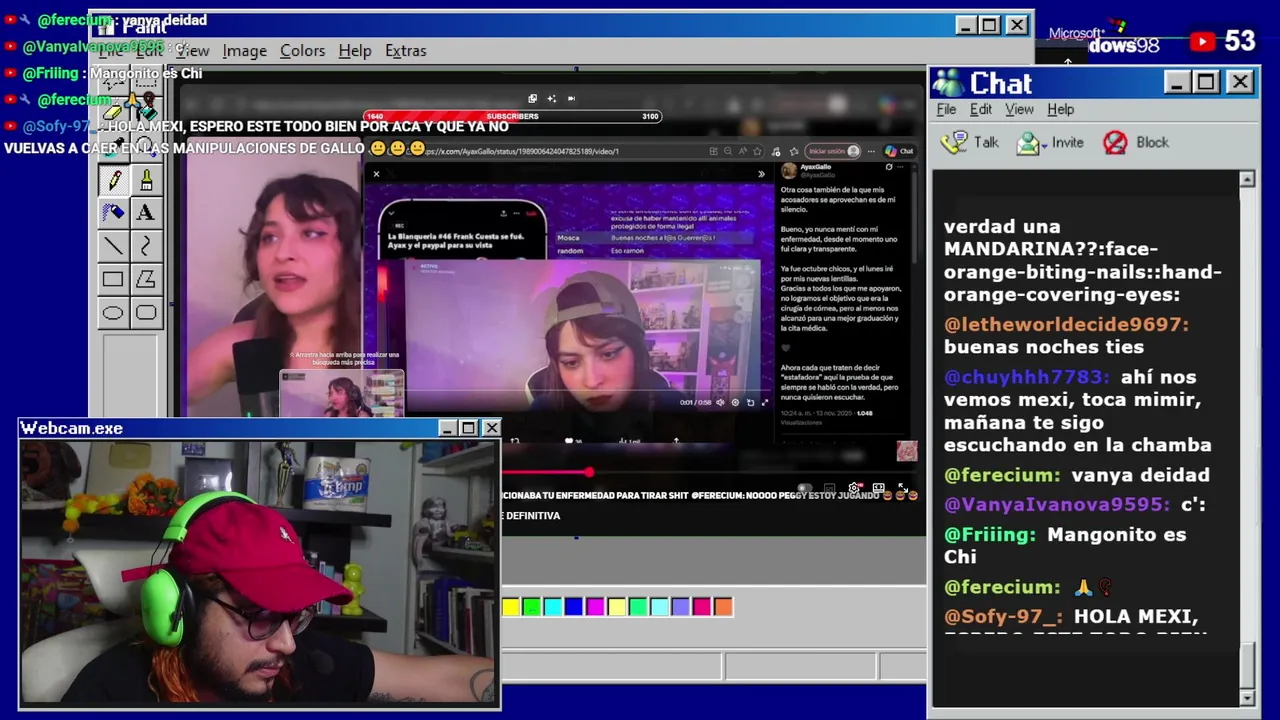Click username @Sofy-97_ in Chat window
Screen dimensions: 1280x720
[1003, 617]
